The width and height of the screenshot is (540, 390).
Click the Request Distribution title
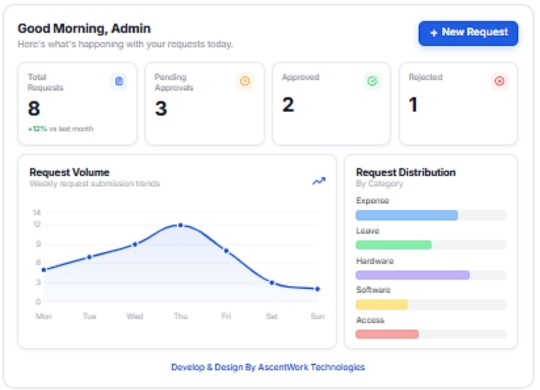point(406,172)
